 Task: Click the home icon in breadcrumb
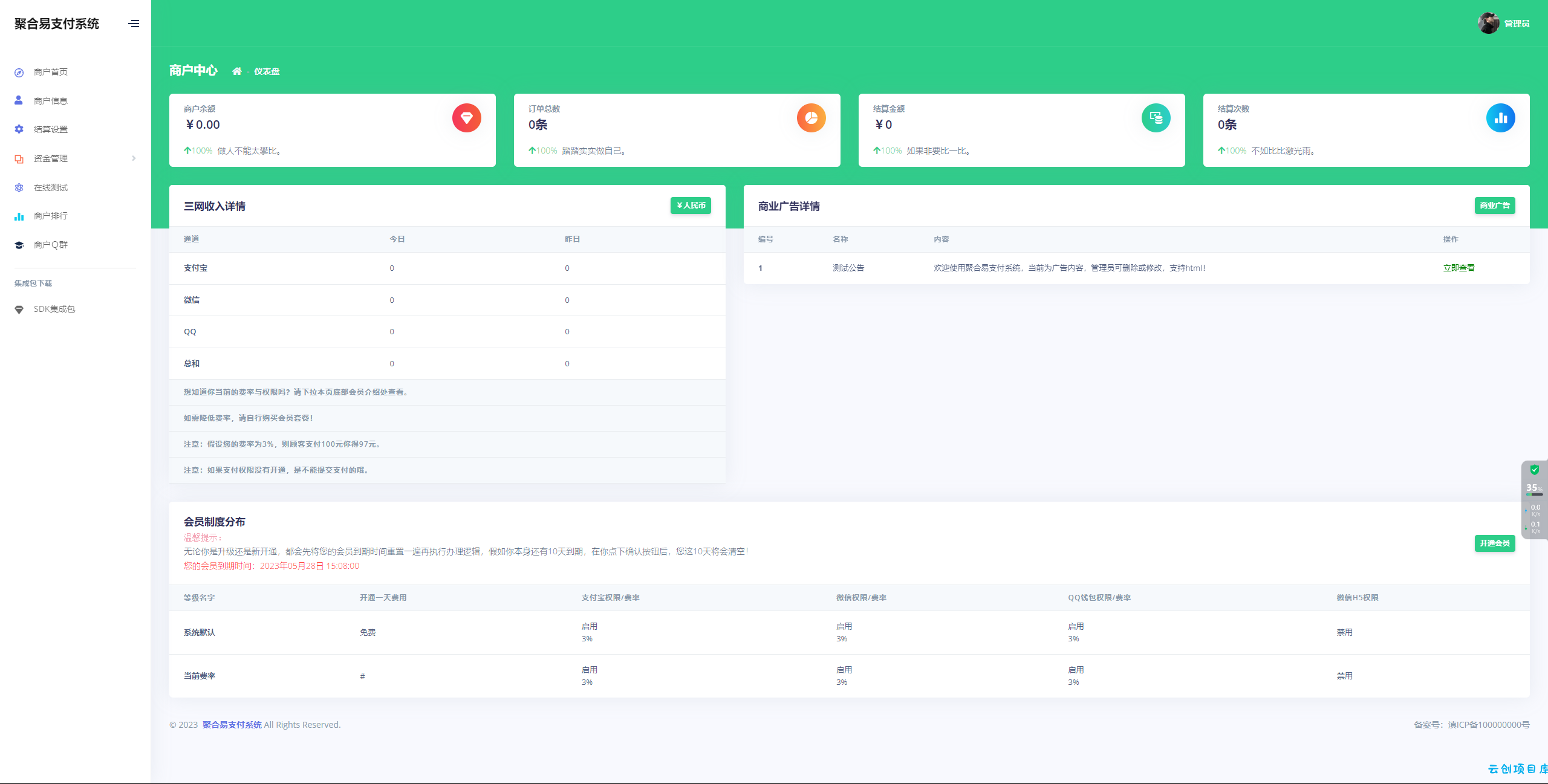237,71
